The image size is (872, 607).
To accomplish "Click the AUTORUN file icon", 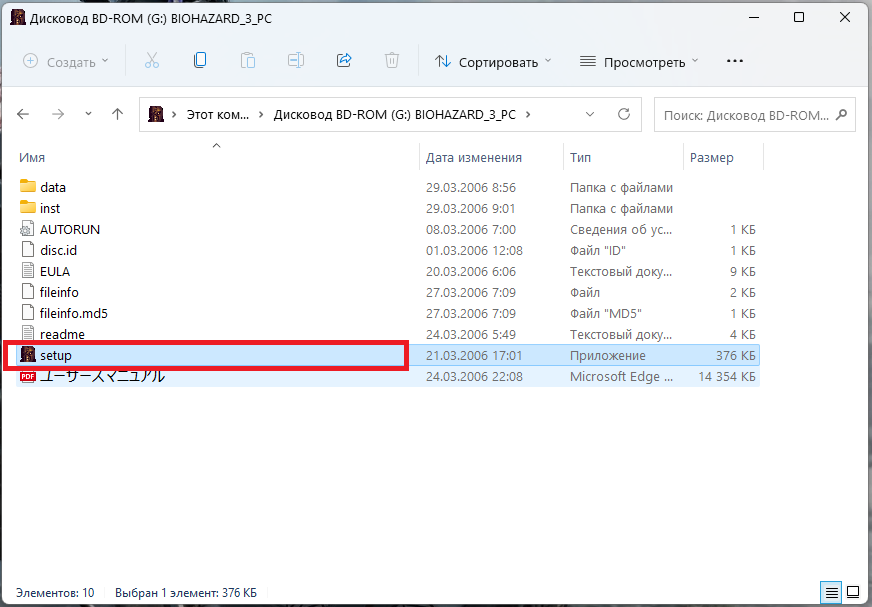I will [27, 229].
